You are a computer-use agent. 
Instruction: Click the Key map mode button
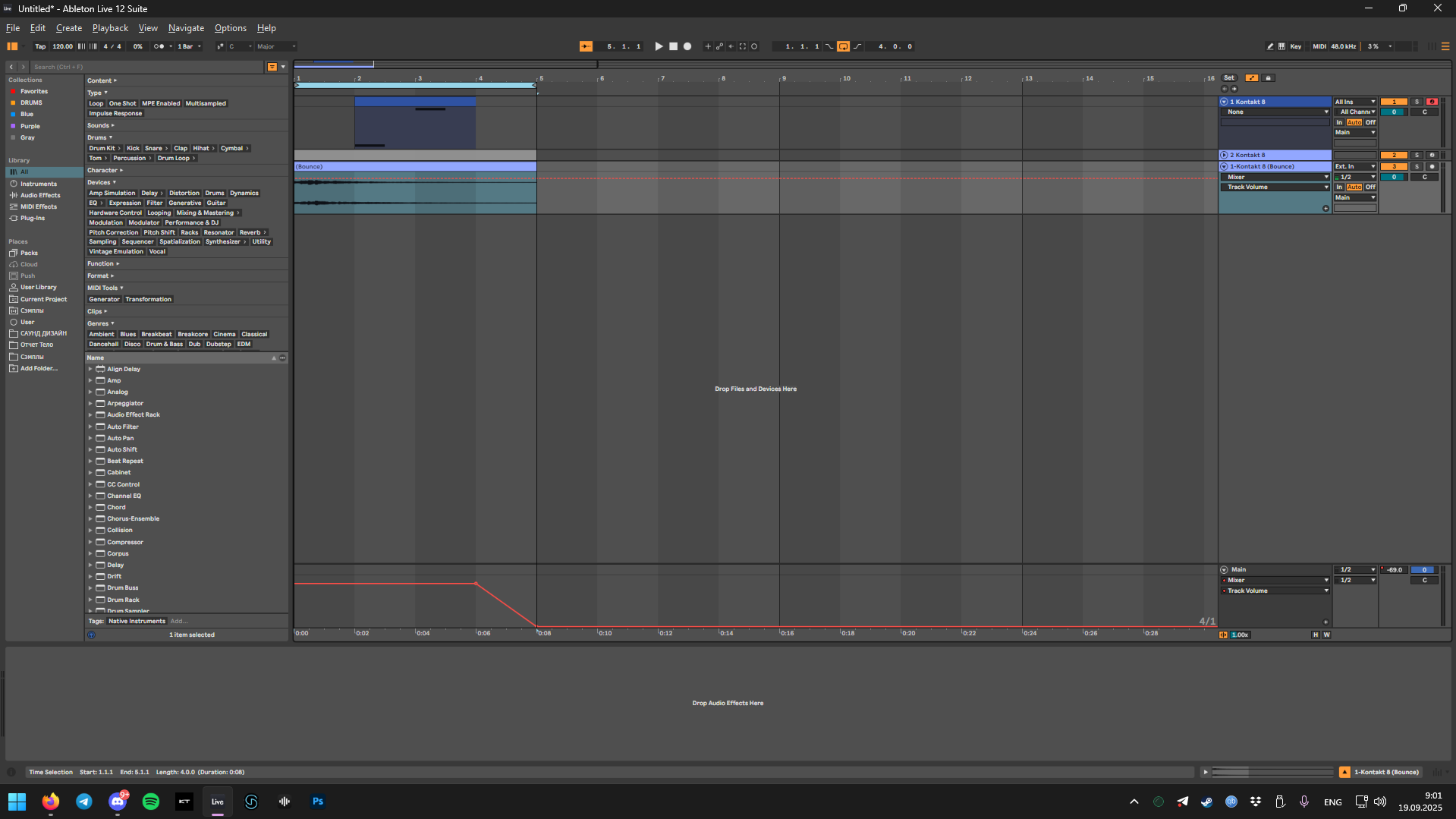tap(1296, 46)
